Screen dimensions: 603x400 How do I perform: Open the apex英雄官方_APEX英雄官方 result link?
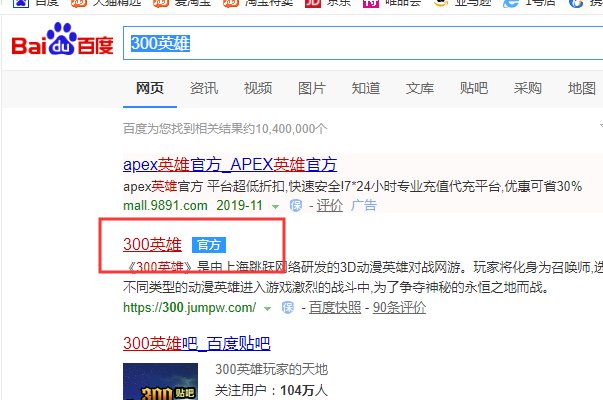pos(230,165)
